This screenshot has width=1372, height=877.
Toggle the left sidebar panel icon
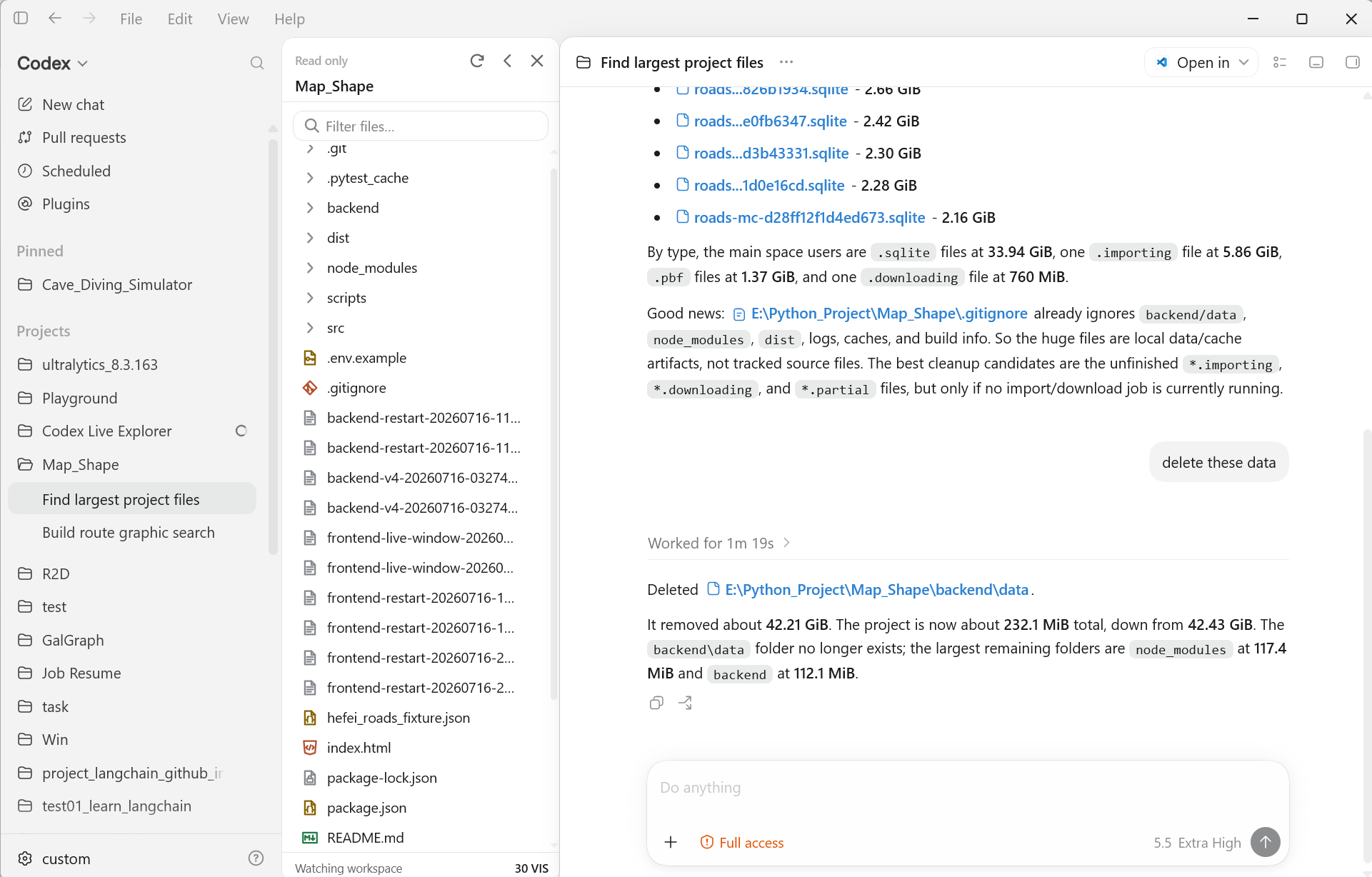coord(21,19)
